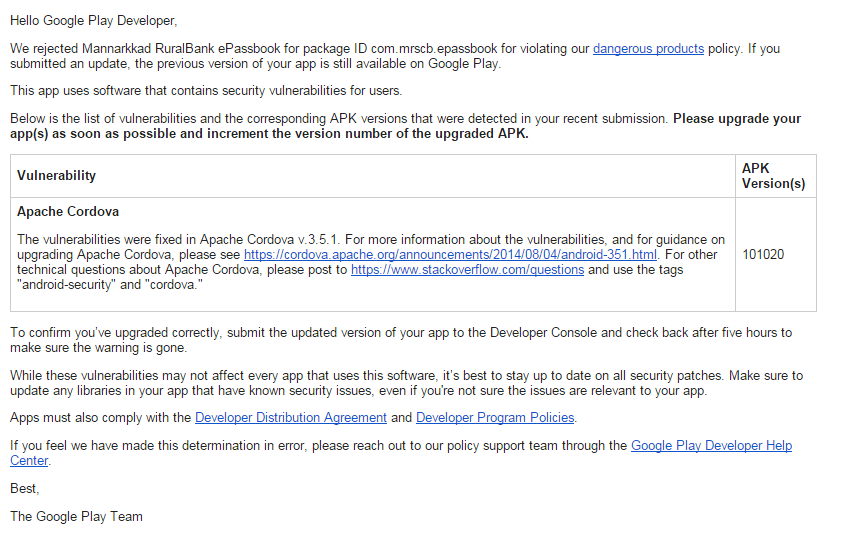Click the 'Best,' closing line
This screenshot has height=540, width=842.
(25, 488)
